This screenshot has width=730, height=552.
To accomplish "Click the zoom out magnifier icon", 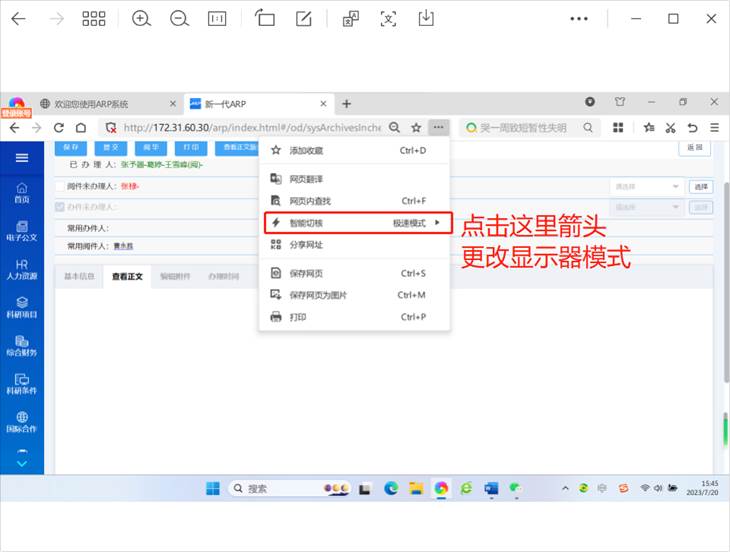I will 179,18.
